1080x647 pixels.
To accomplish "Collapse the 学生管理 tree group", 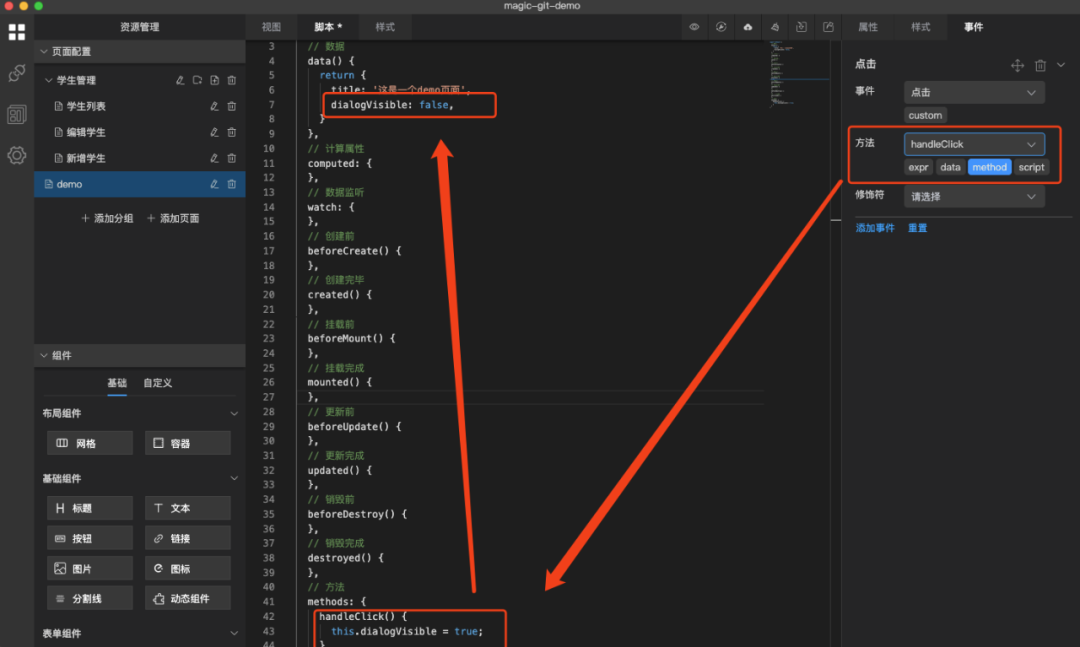I will pyautogui.click(x=48, y=80).
